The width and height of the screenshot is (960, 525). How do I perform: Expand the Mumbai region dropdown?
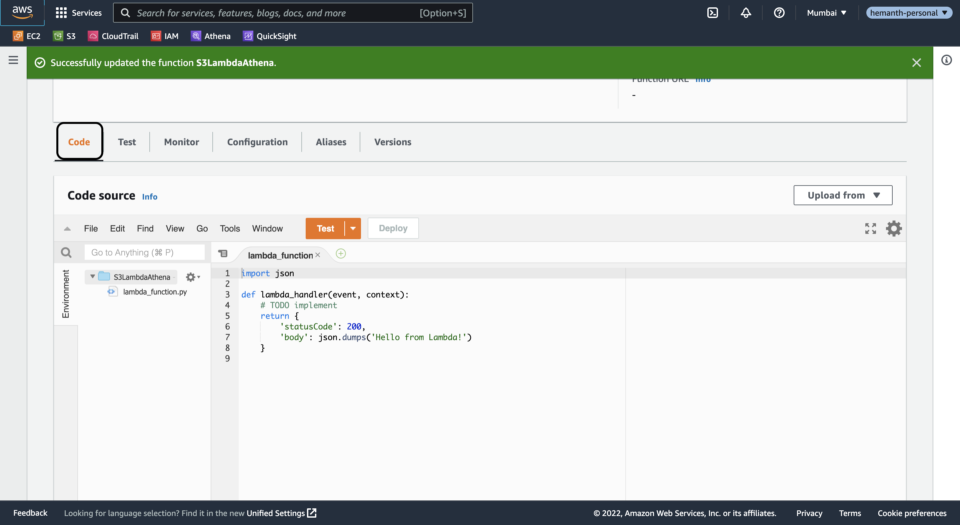(x=827, y=13)
